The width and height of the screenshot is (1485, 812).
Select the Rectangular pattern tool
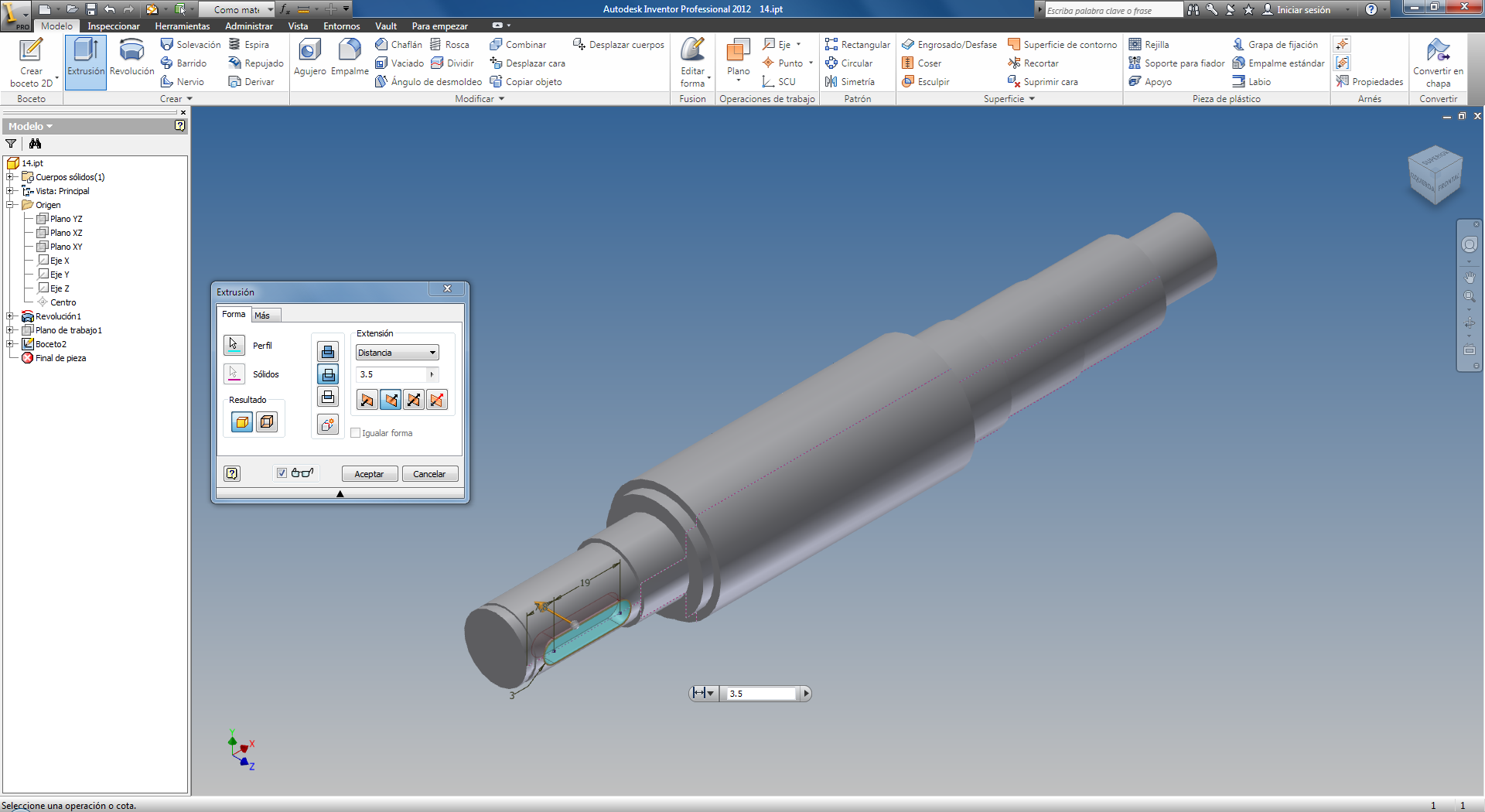857,45
